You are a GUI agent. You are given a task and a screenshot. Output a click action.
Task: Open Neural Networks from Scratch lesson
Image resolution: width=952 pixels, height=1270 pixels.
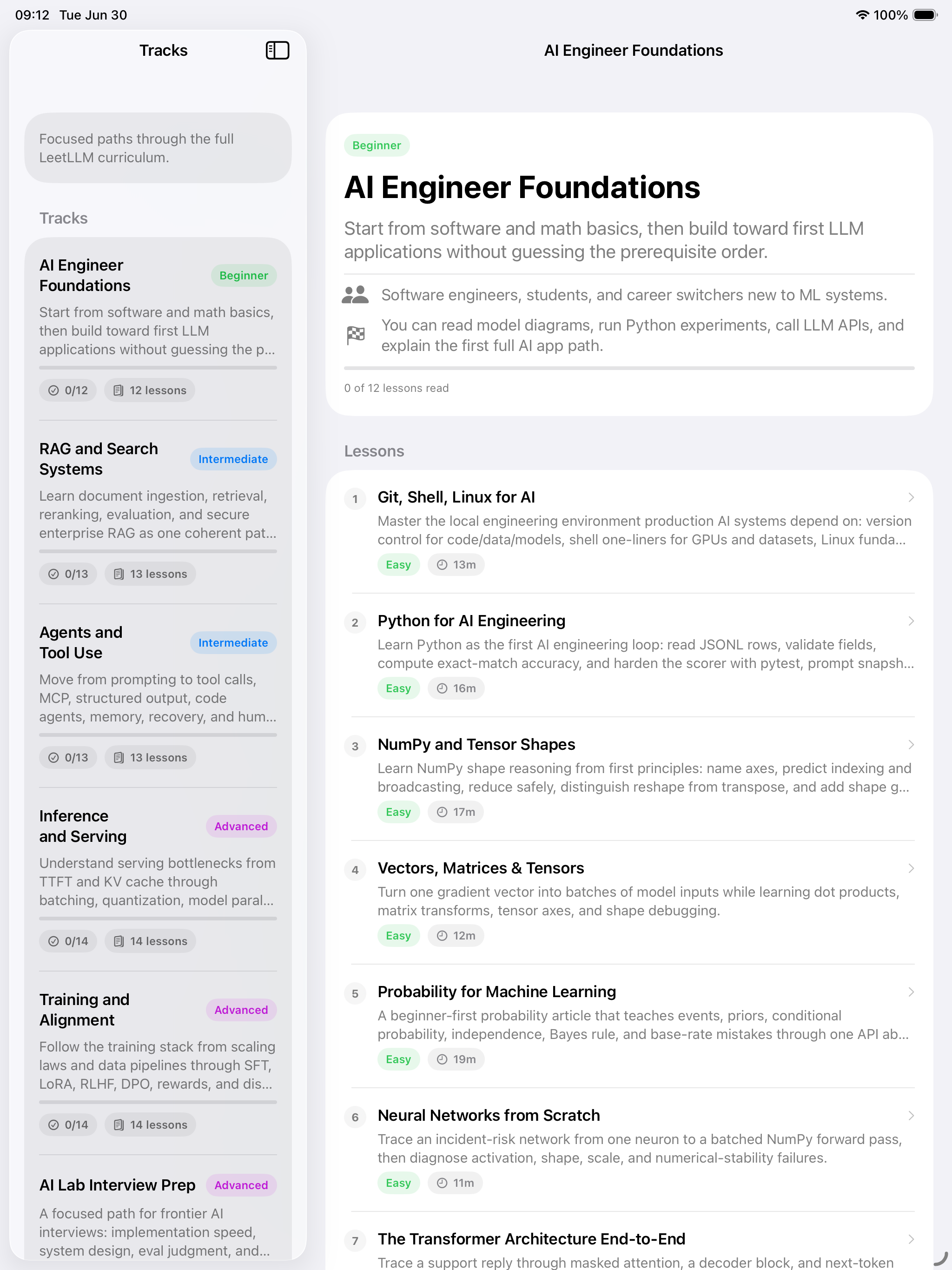629,1149
